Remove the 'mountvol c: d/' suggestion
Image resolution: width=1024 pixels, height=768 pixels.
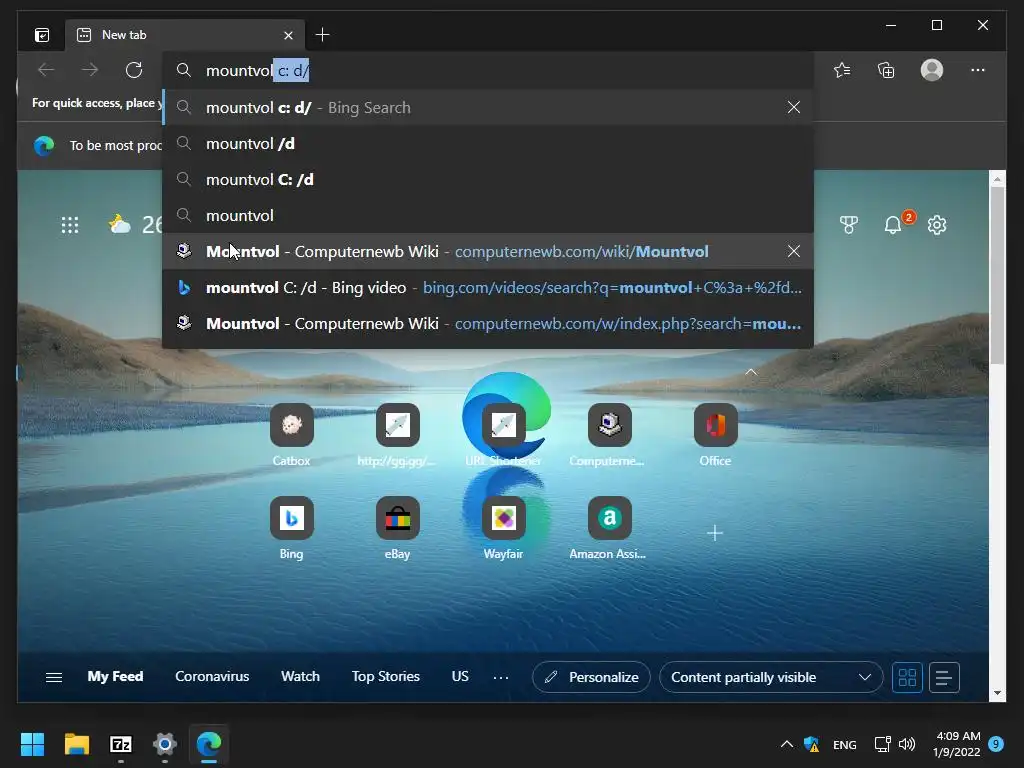(x=793, y=107)
